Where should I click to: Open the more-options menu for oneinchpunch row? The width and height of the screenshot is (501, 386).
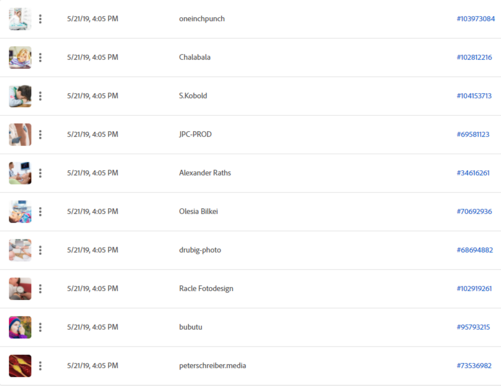click(x=40, y=19)
